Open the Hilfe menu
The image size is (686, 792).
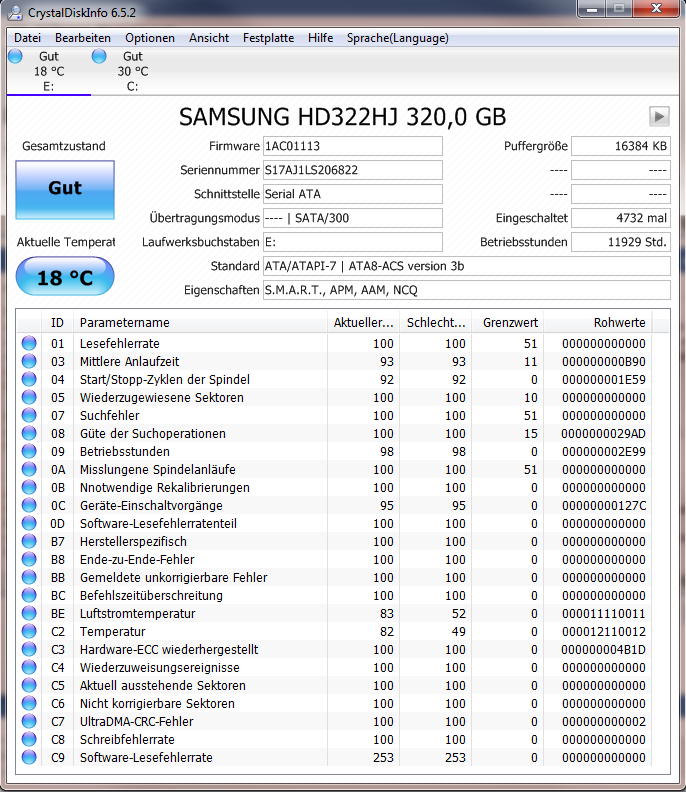[x=321, y=38]
